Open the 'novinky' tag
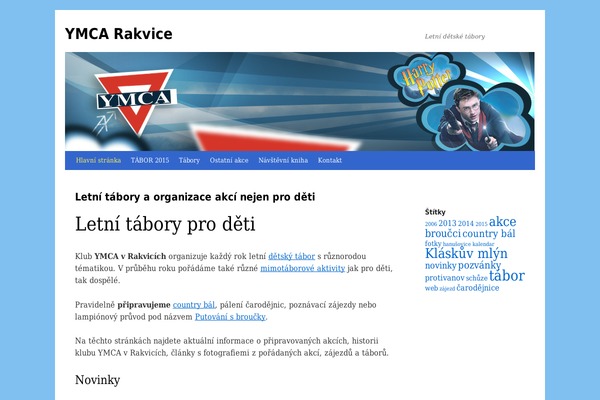This screenshot has height=400, width=600. coord(440,266)
